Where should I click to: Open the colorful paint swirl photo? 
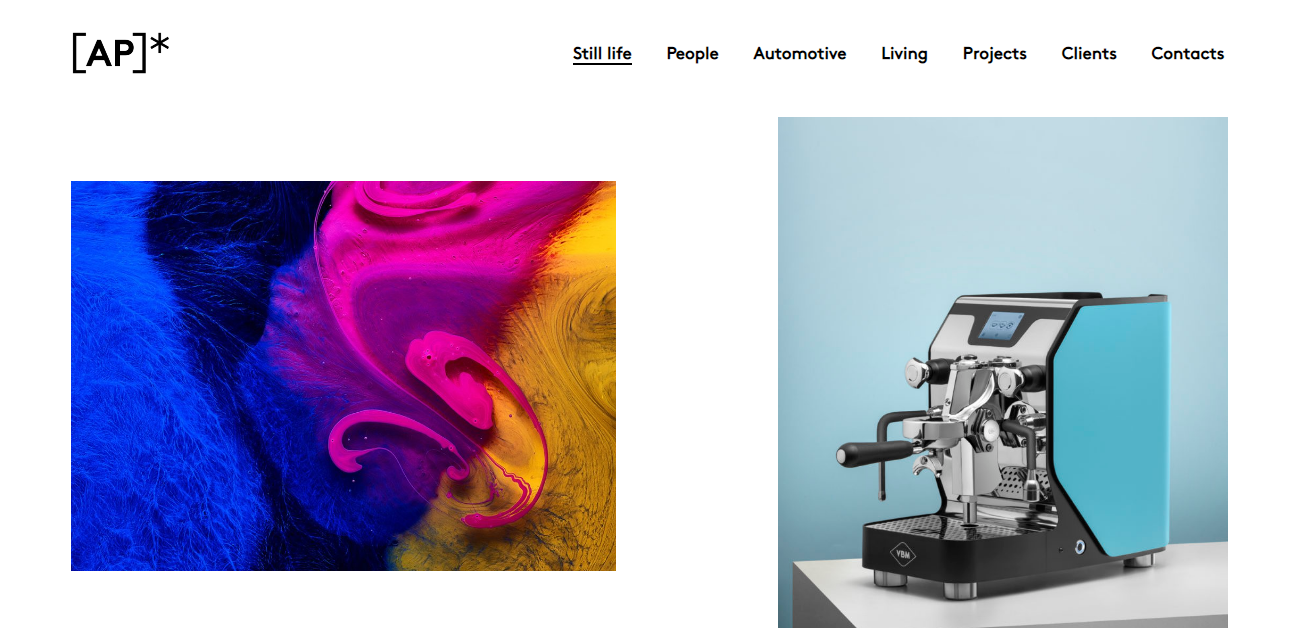(x=343, y=376)
